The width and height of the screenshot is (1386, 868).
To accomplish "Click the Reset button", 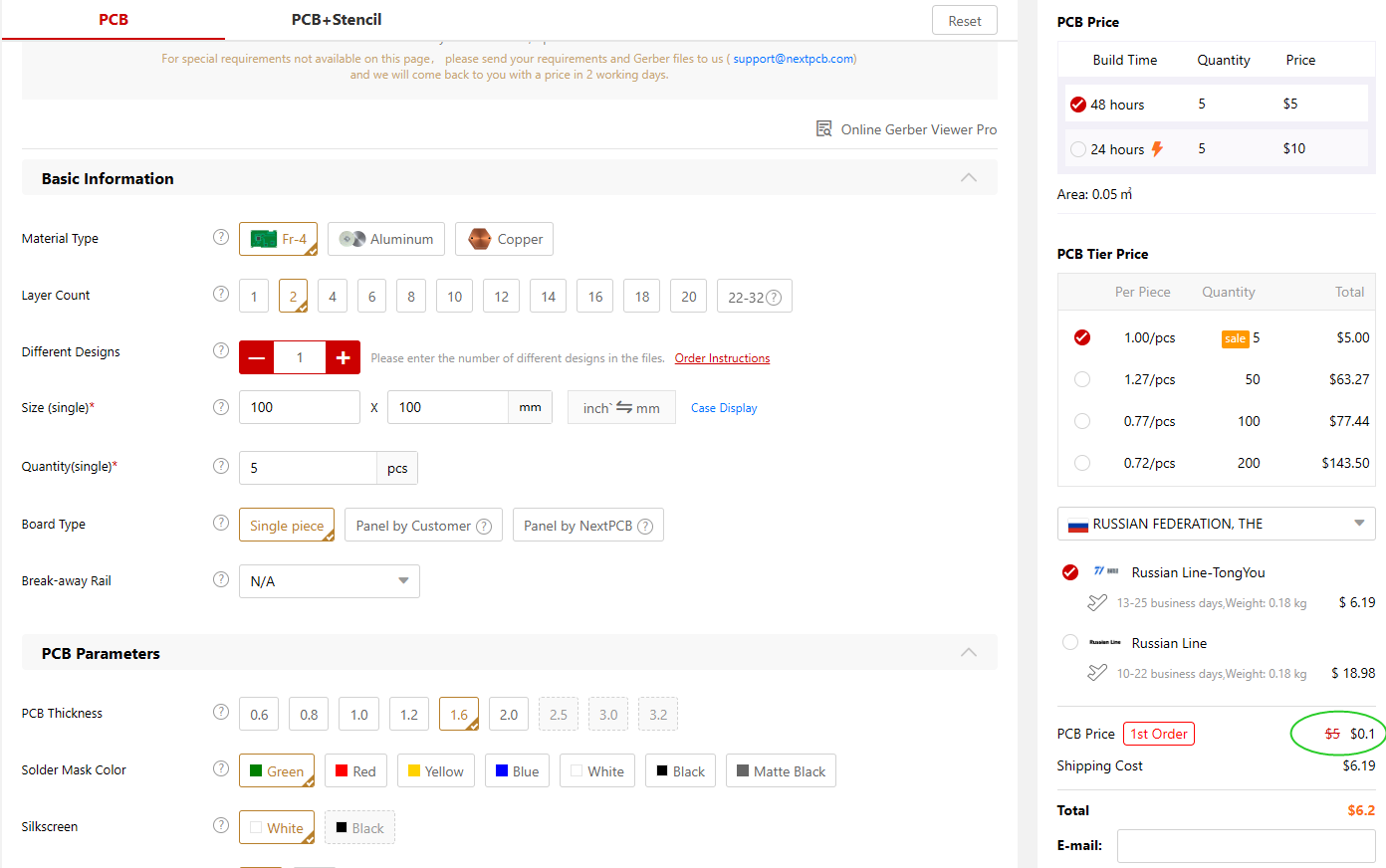I will click(964, 21).
